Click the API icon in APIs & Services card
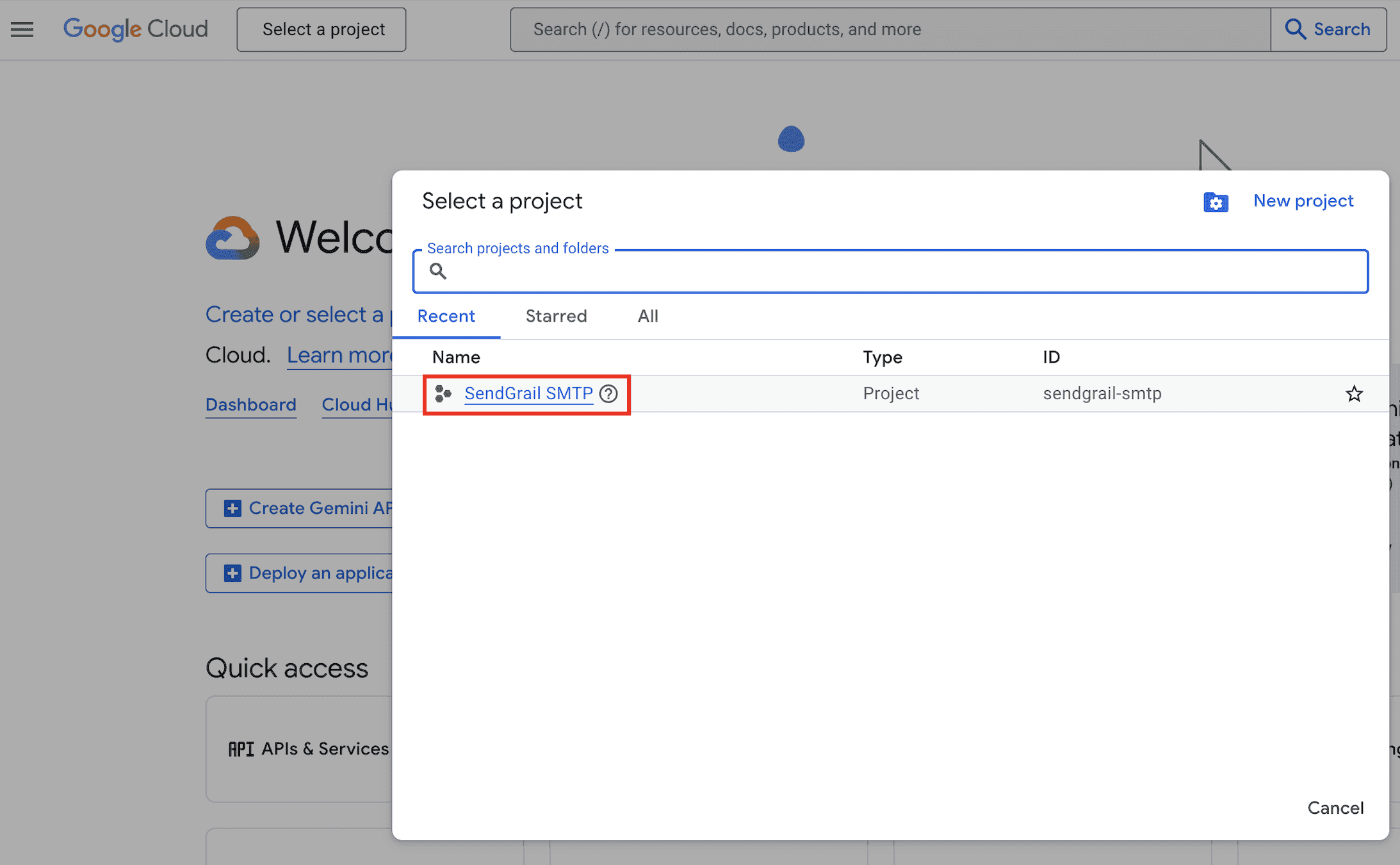The height and width of the screenshot is (865, 1400). point(241,749)
